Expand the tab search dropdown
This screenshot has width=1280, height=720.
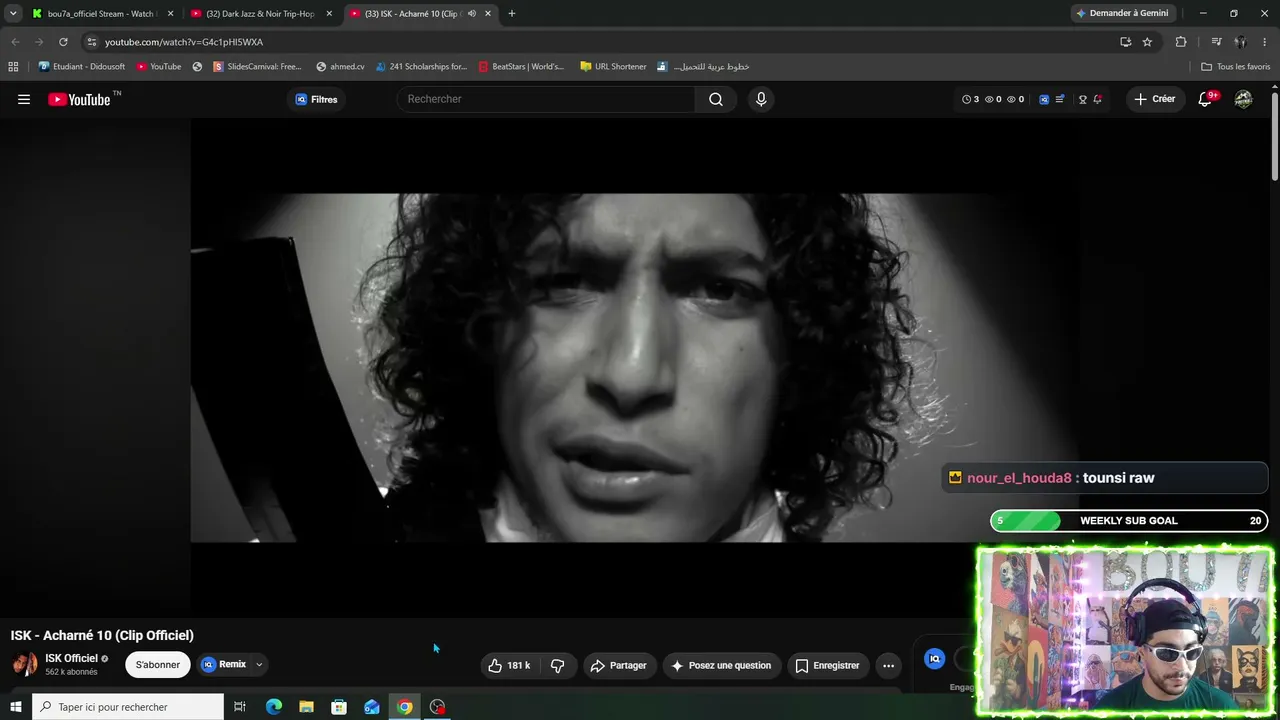[x=13, y=14]
